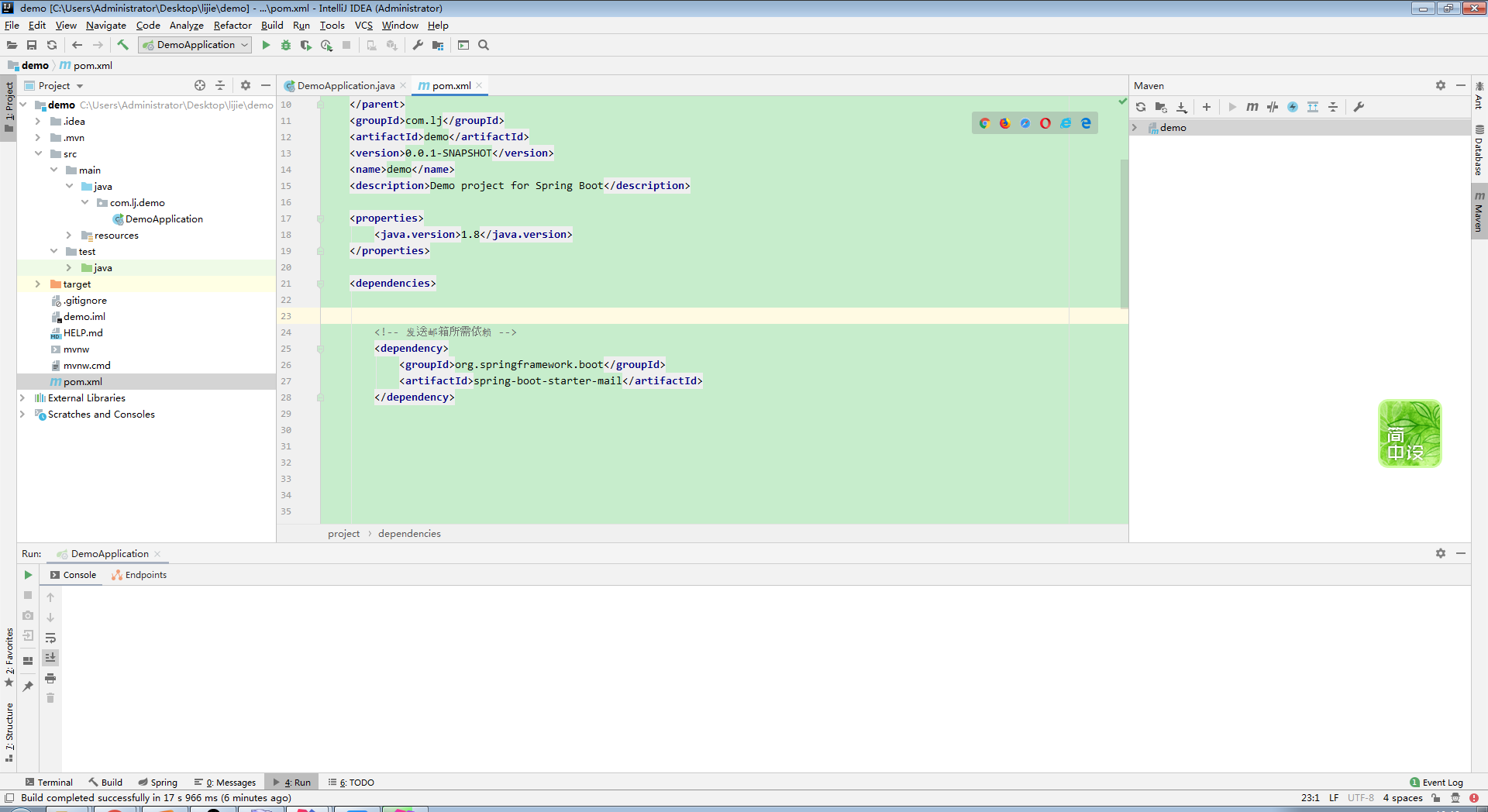Expand the .idea folder

(38, 121)
